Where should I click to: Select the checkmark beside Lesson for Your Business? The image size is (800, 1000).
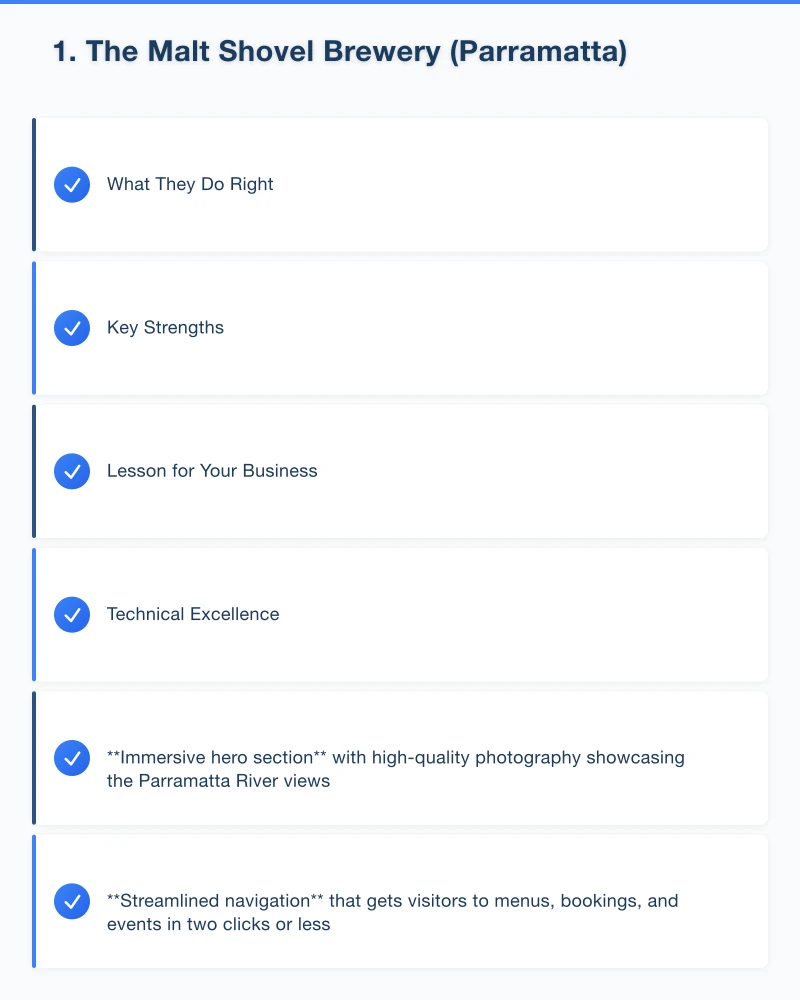72,471
